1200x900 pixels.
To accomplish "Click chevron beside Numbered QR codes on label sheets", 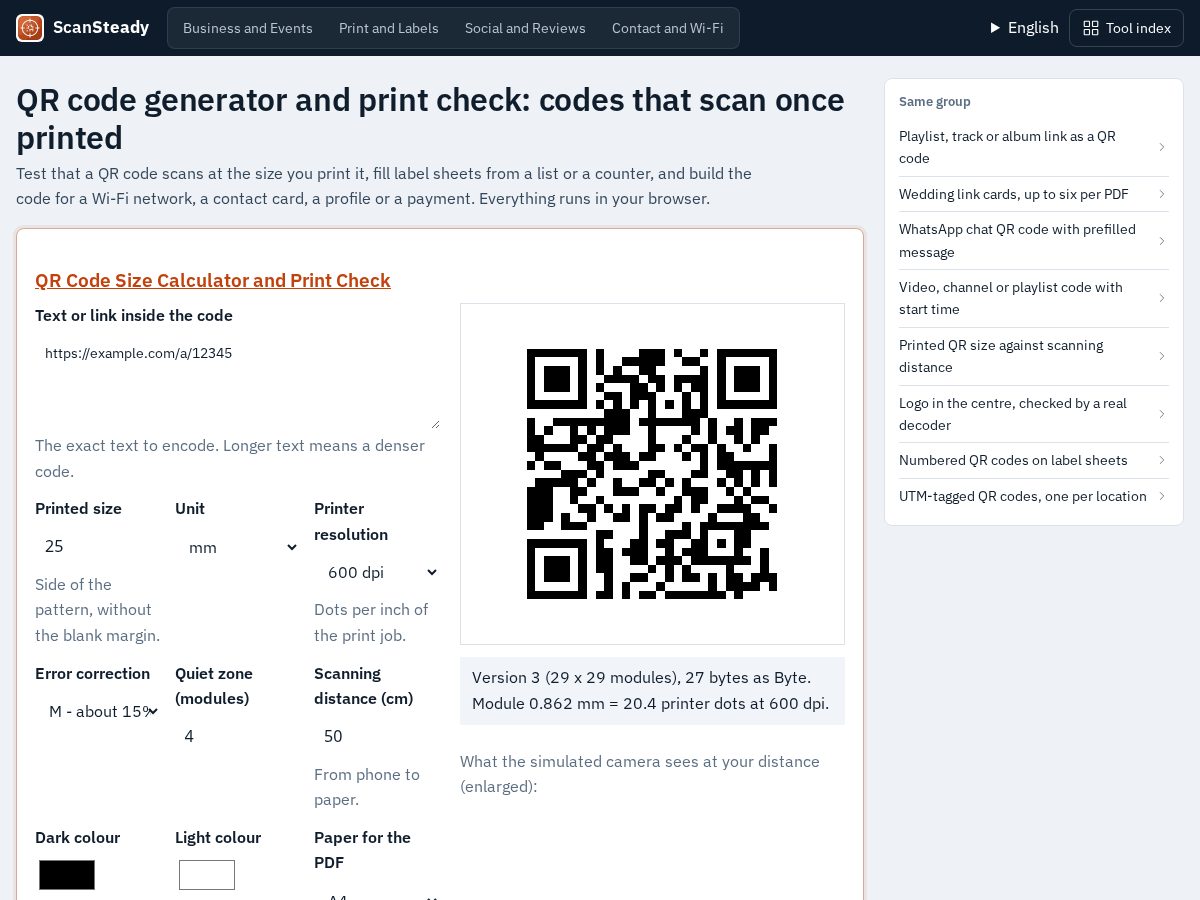I will [1162, 460].
